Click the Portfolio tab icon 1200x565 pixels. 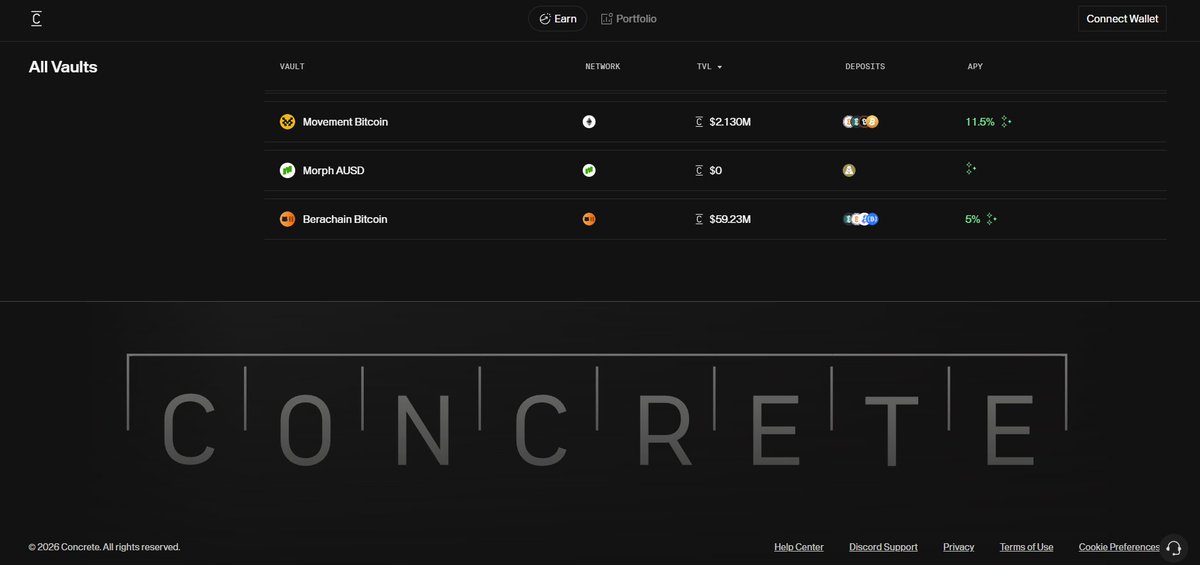pos(606,19)
